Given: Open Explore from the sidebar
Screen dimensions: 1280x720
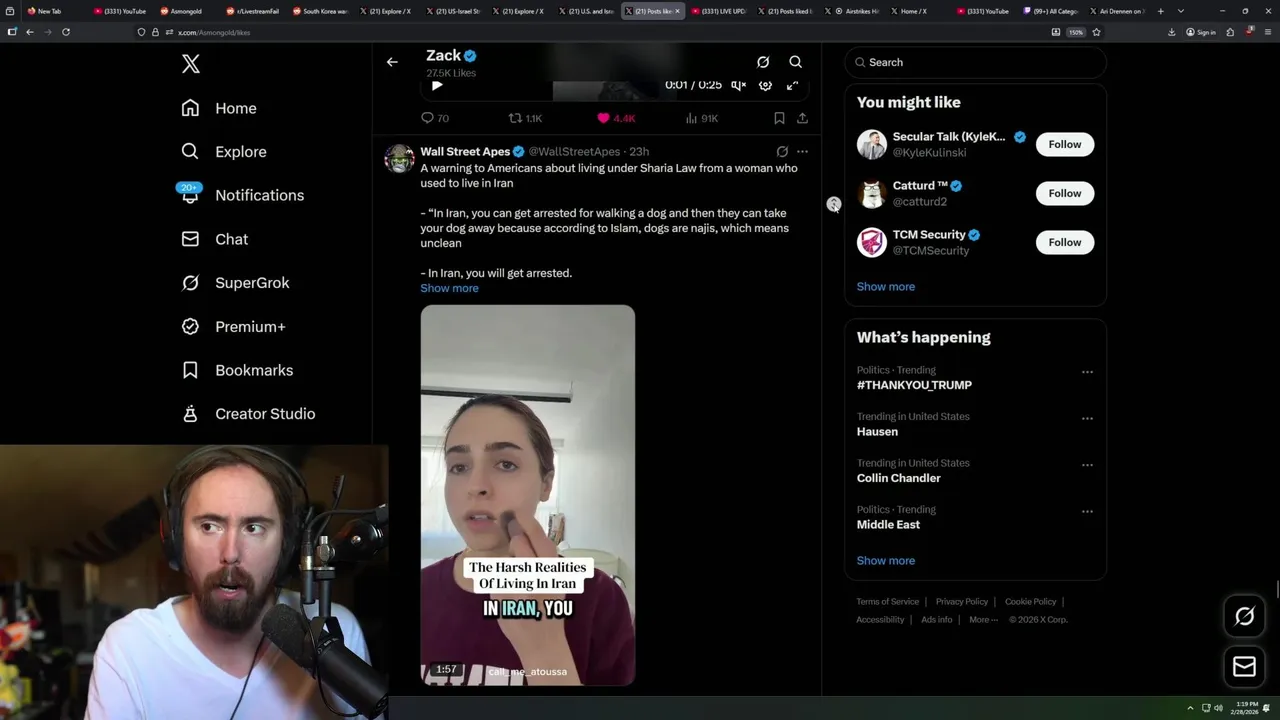Looking at the screenshot, I should click(224, 152).
